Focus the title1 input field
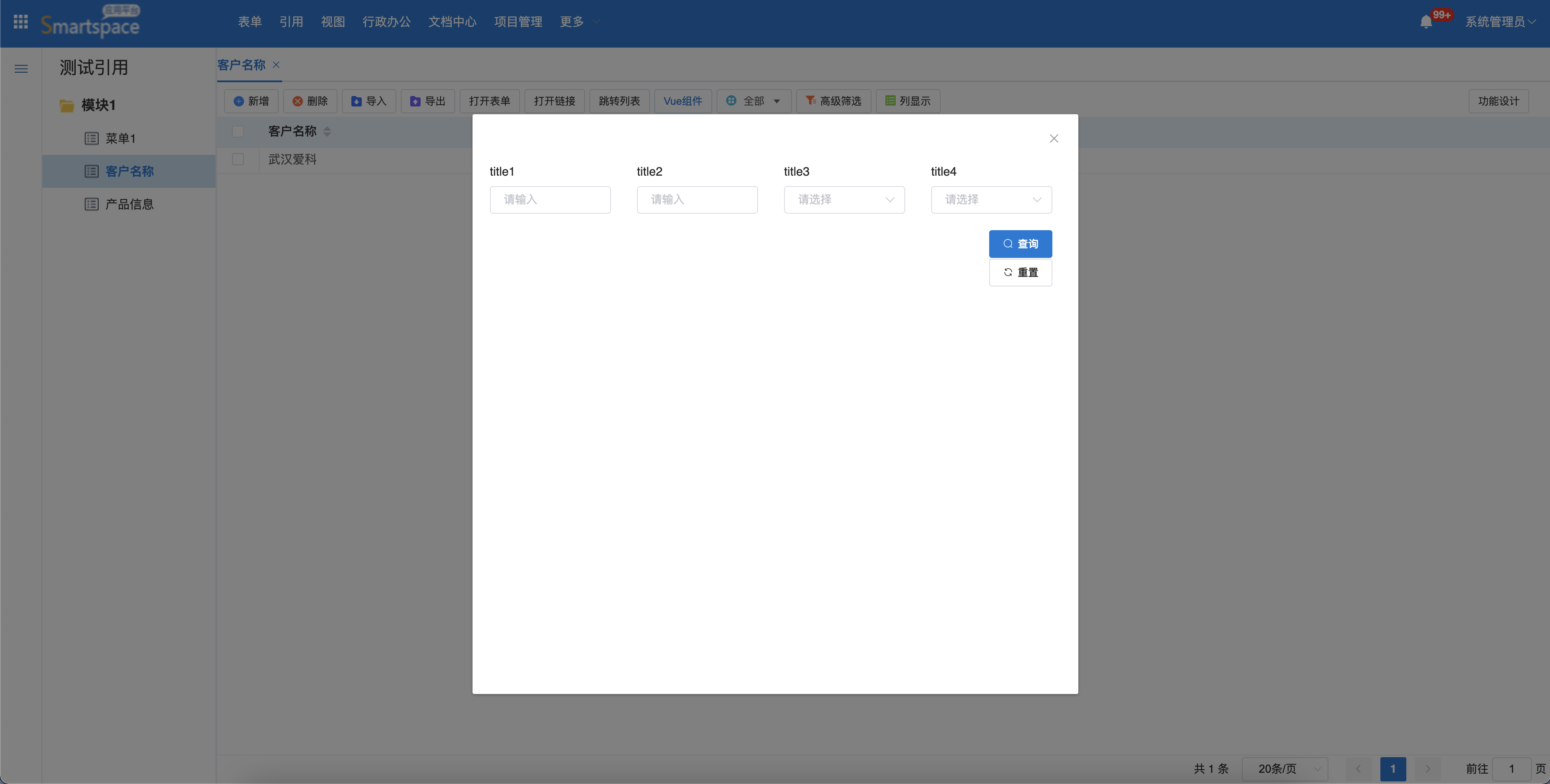This screenshot has height=784, width=1550. [x=550, y=200]
